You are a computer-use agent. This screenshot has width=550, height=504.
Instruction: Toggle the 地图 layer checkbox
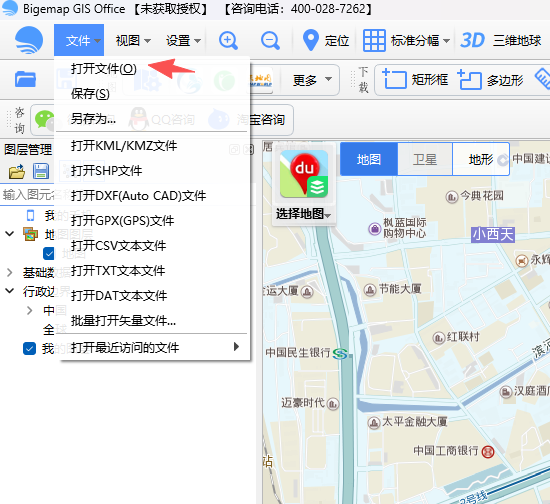click(49, 254)
